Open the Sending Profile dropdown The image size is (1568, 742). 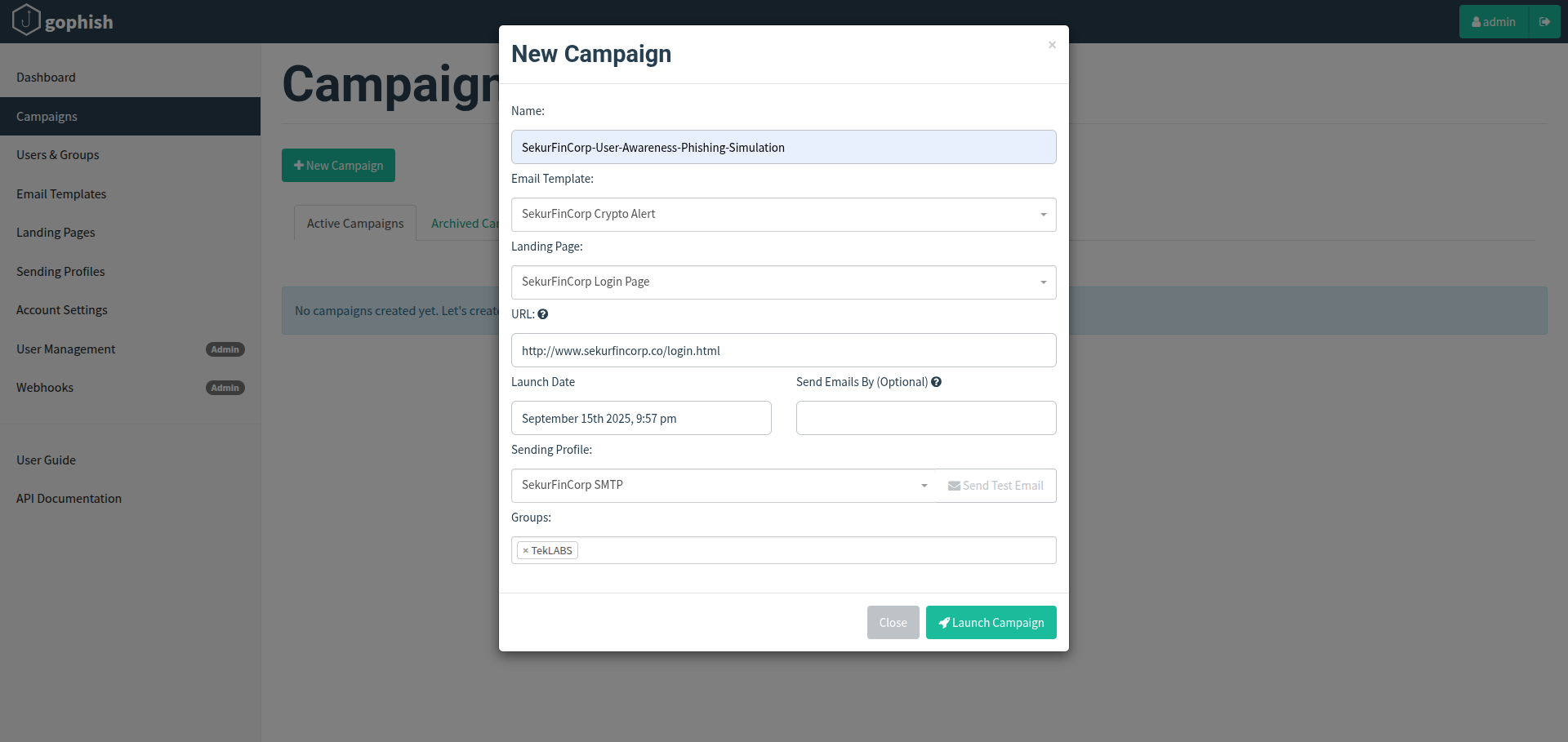coord(724,486)
